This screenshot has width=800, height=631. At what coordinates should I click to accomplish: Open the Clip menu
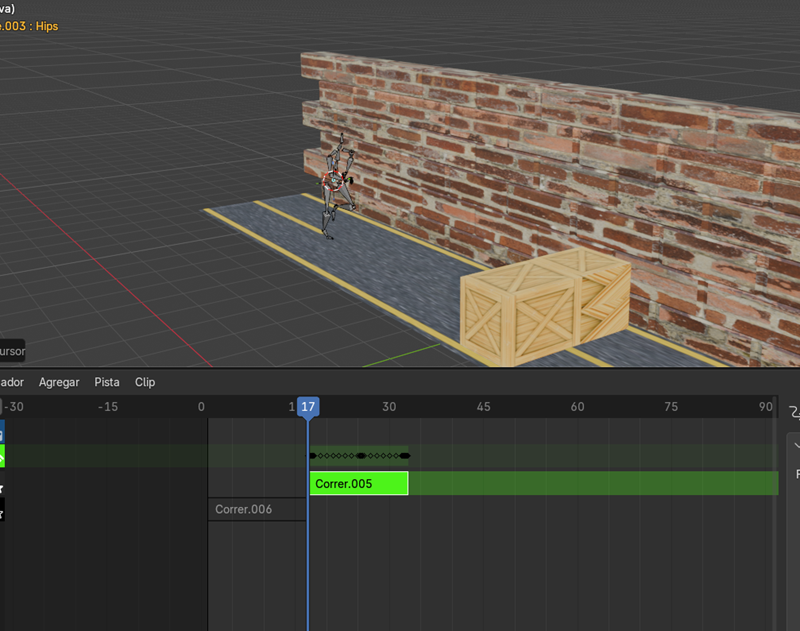point(144,382)
